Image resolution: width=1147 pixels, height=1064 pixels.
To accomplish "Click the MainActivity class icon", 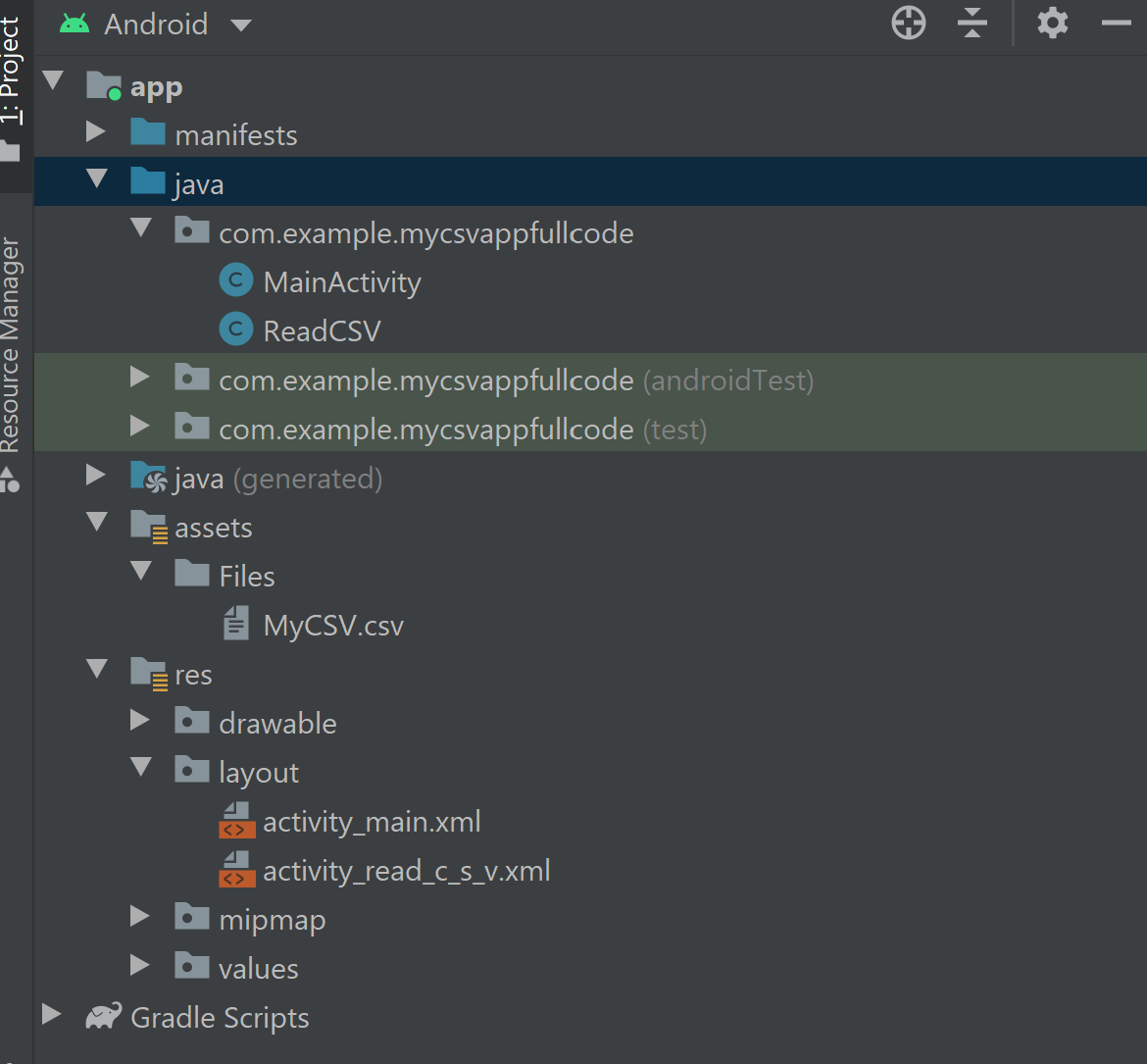I will point(235,282).
